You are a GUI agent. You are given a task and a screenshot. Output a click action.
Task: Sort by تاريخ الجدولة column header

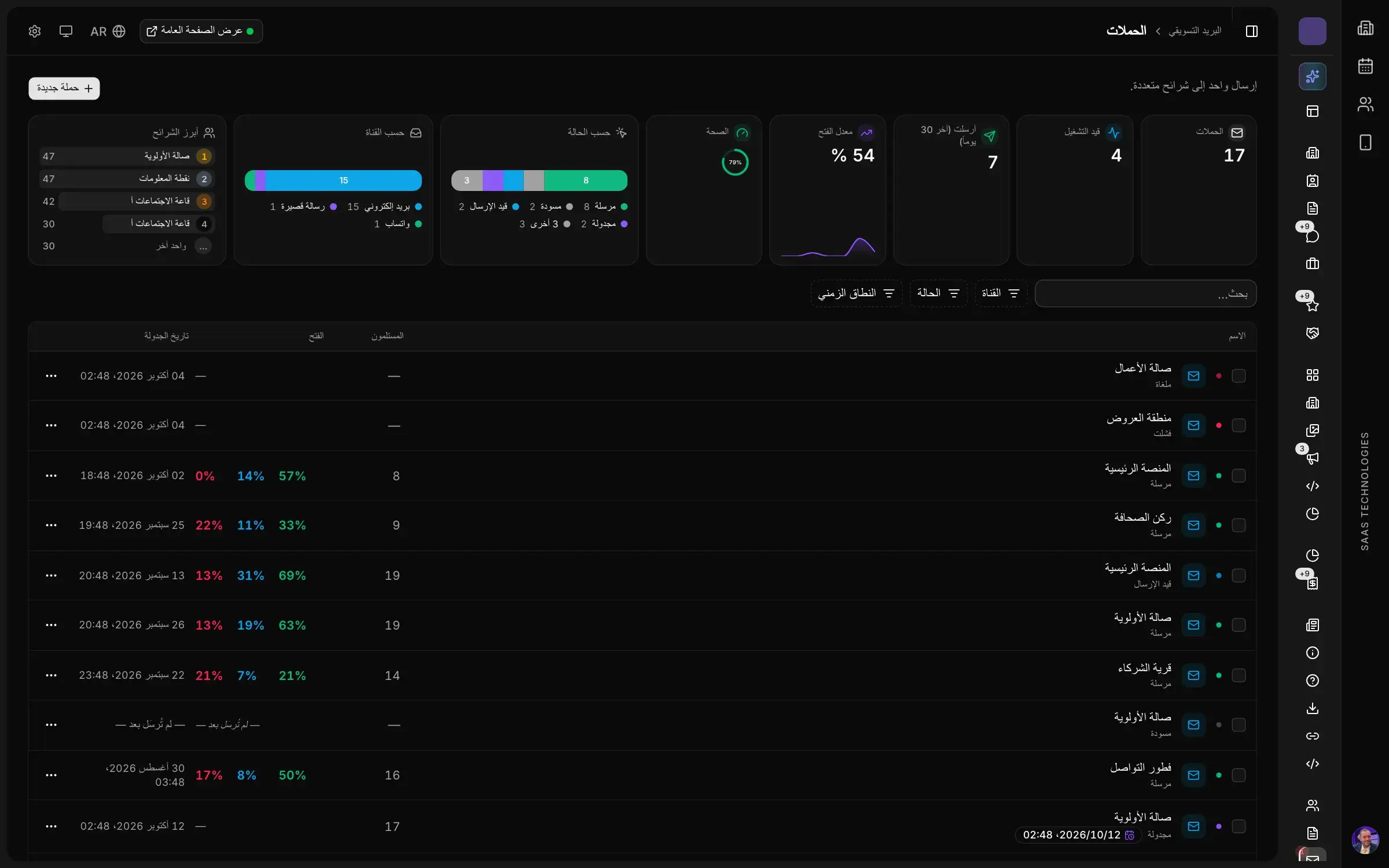coord(166,336)
